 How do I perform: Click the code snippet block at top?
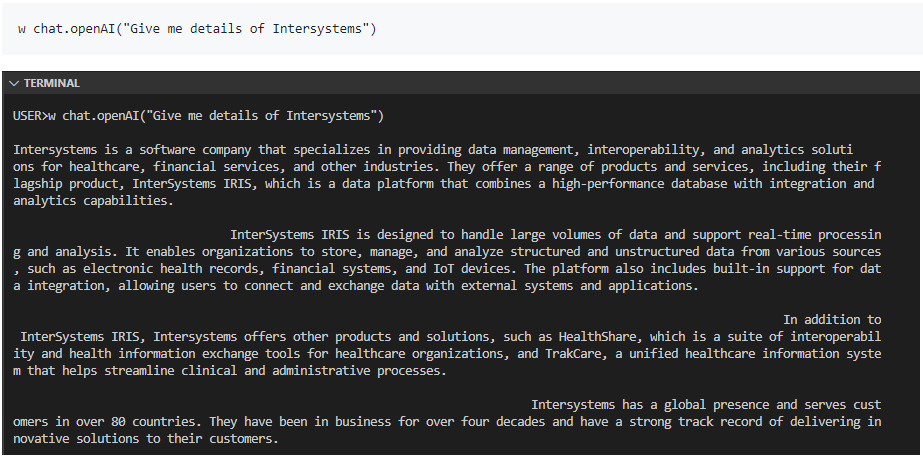tap(460, 29)
